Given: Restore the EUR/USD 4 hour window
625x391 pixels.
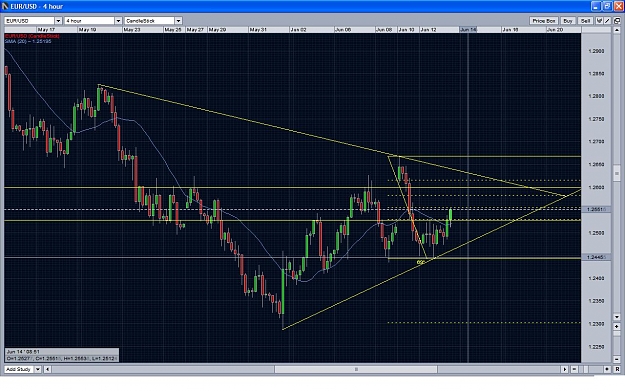Looking at the screenshot, I should 607,6.
